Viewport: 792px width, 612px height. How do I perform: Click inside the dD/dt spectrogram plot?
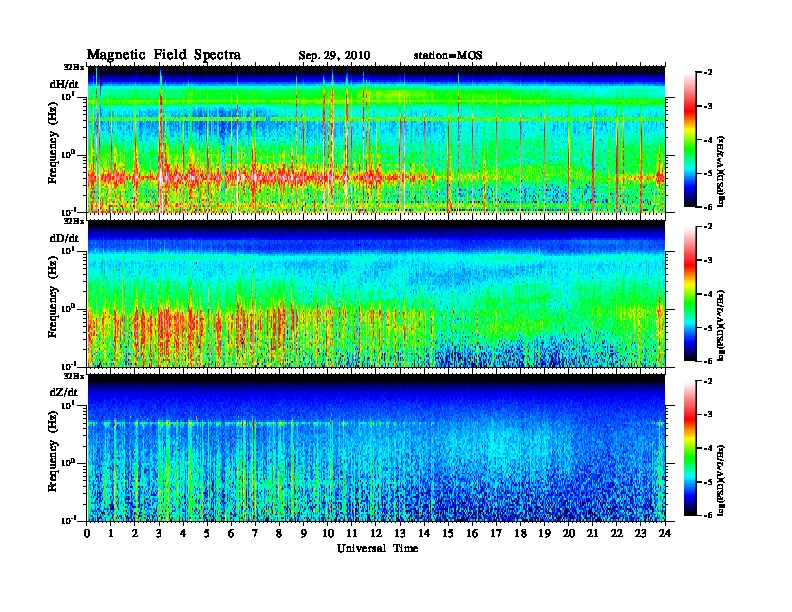point(376,294)
